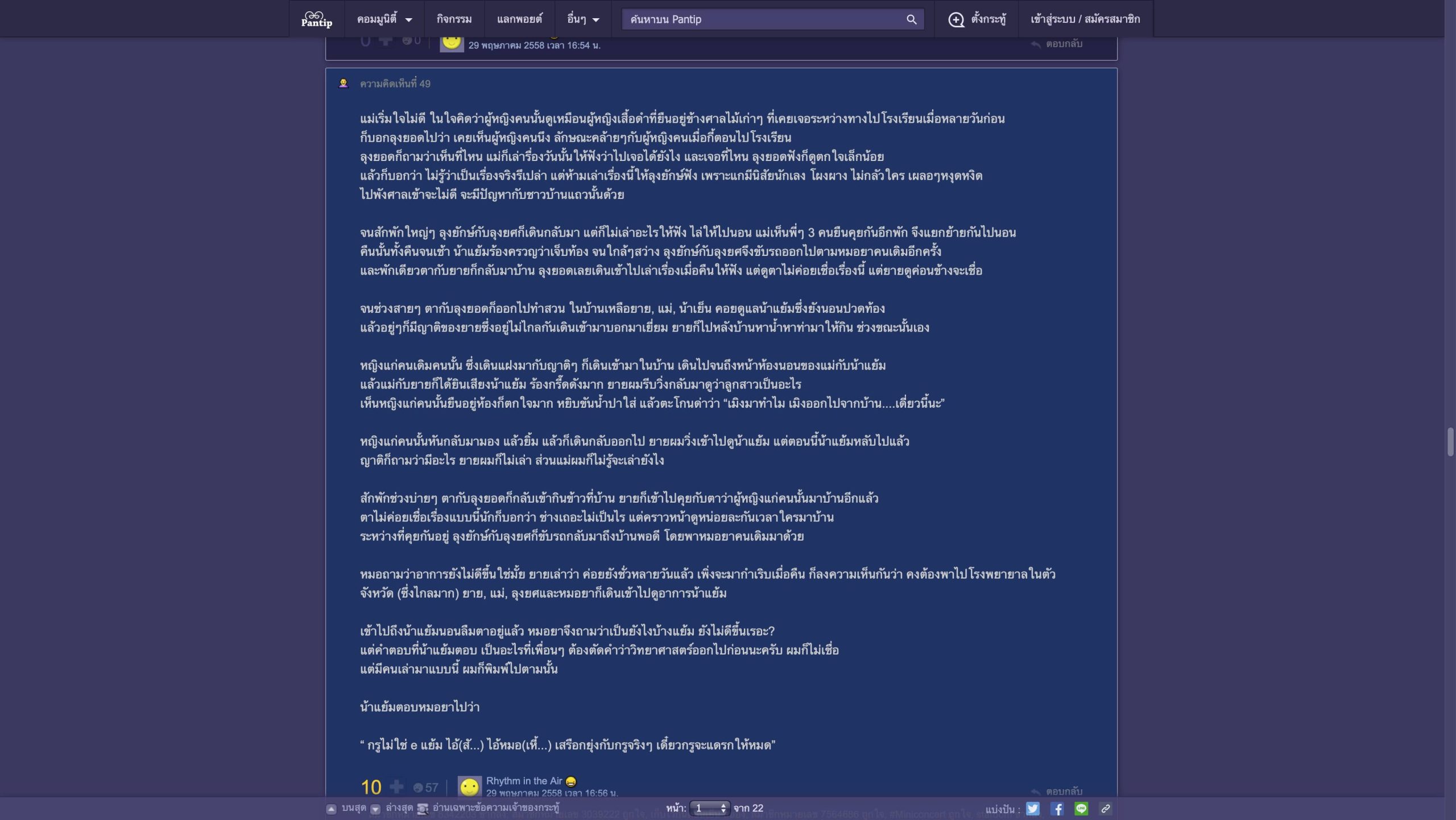The image size is (1456, 820).
Task: Jump to bottom with ล่างสุด arrow
Action: 375,809
